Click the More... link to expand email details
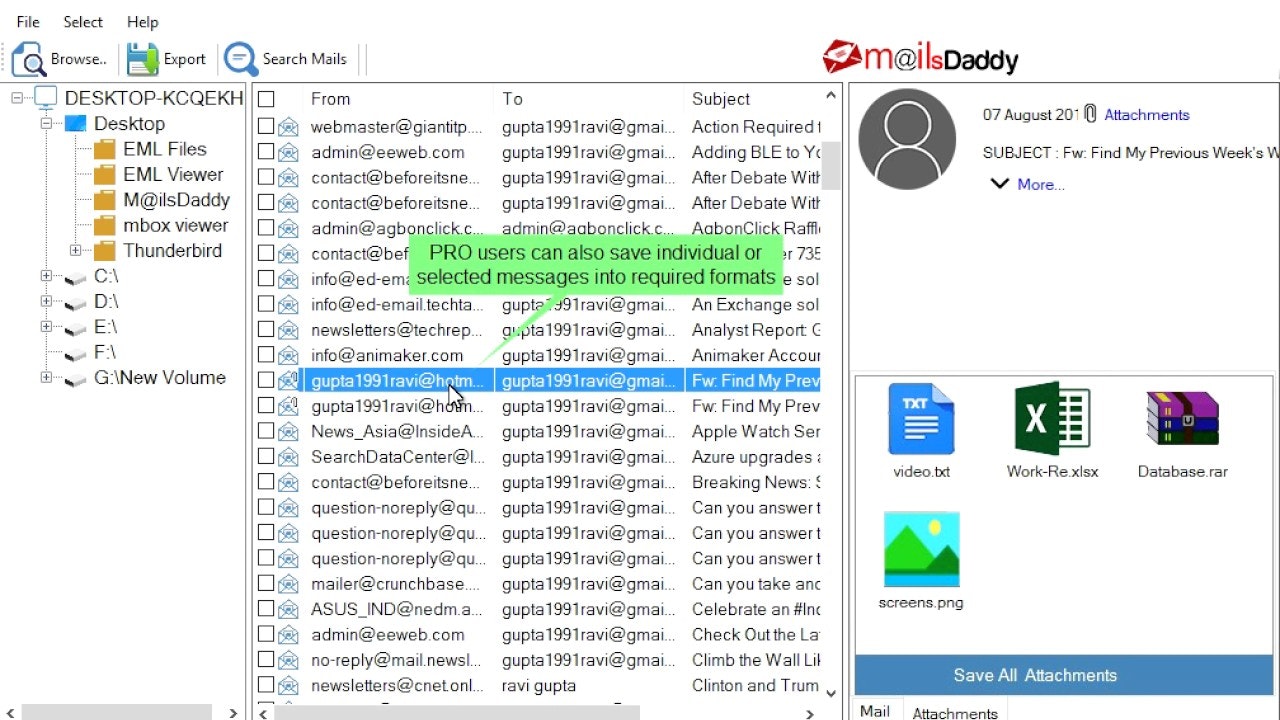This screenshot has width=1280, height=720. 1040,184
